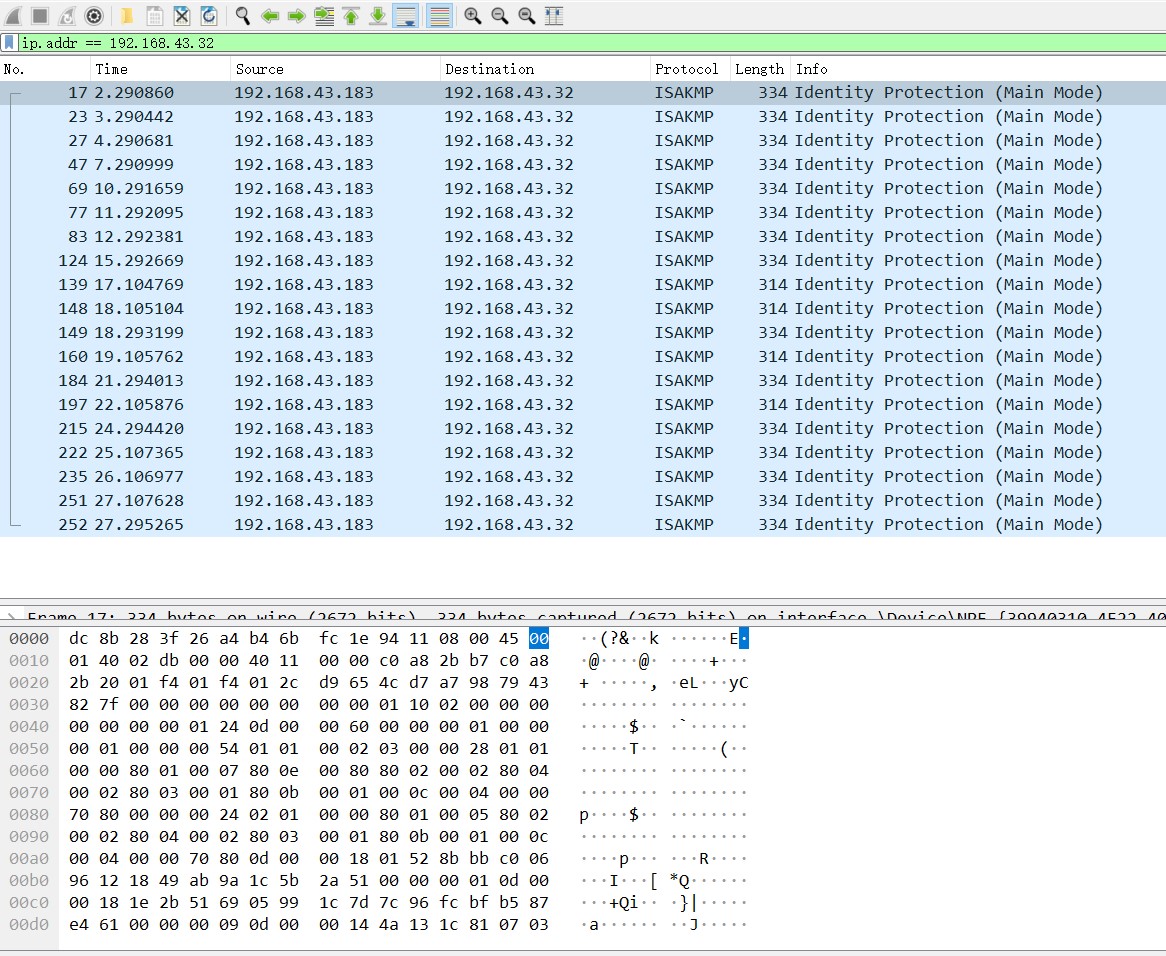
Task: Select packet 215 at time 24.294420
Action: click(583, 429)
